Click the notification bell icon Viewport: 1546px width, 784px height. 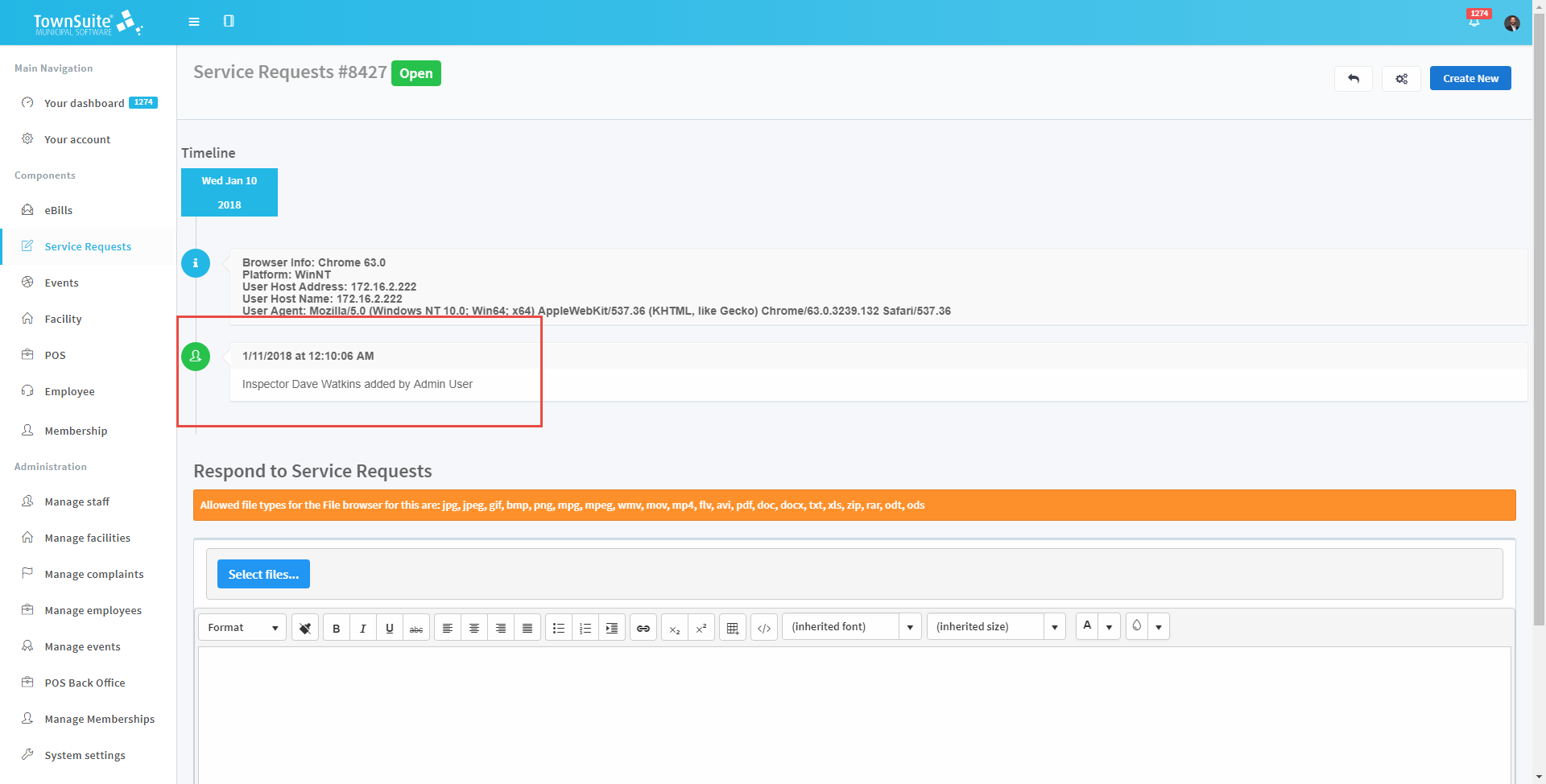(1474, 22)
